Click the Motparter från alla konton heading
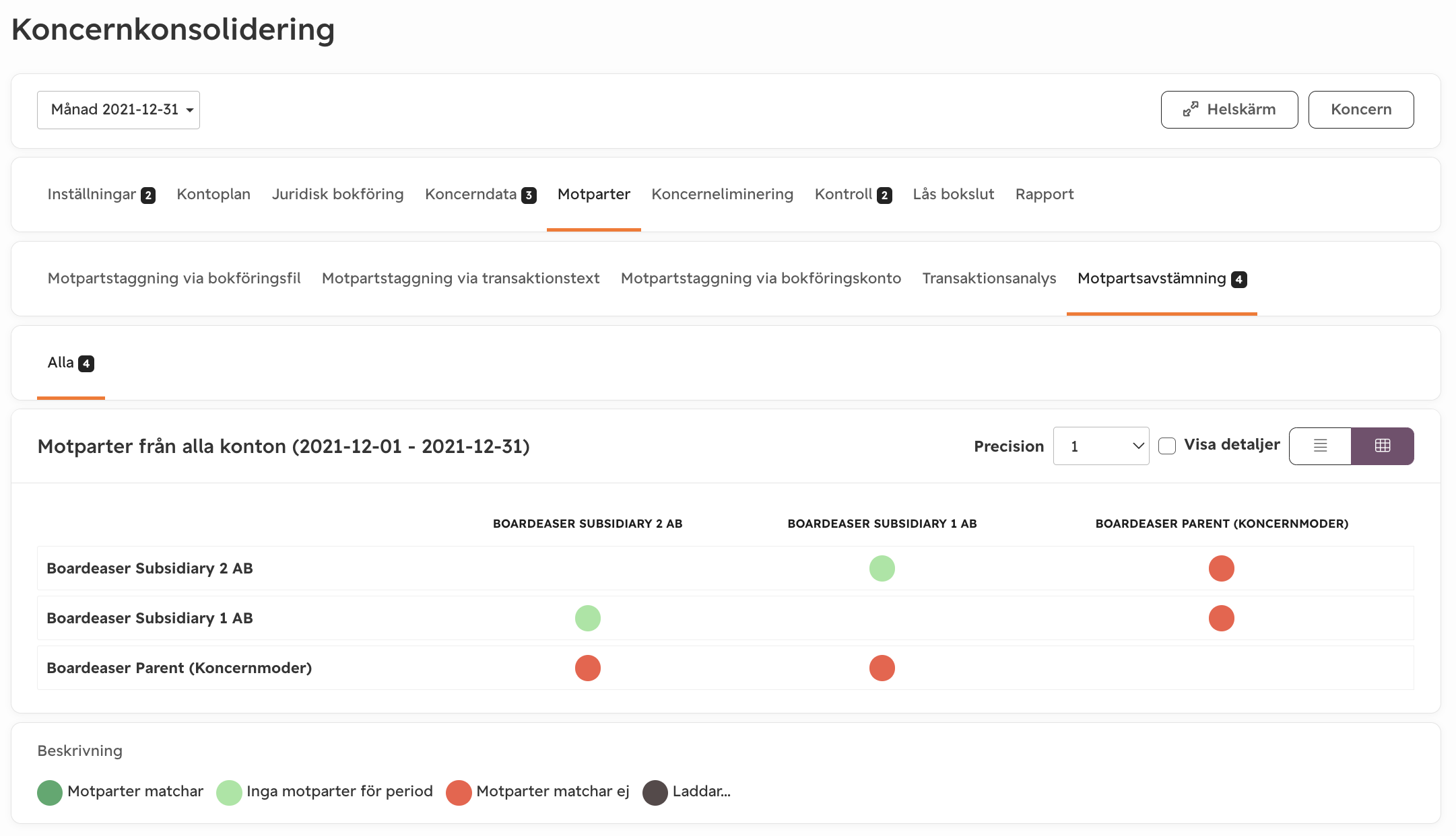Image resolution: width=1456 pixels, height=836 pixels. [284, 446]
